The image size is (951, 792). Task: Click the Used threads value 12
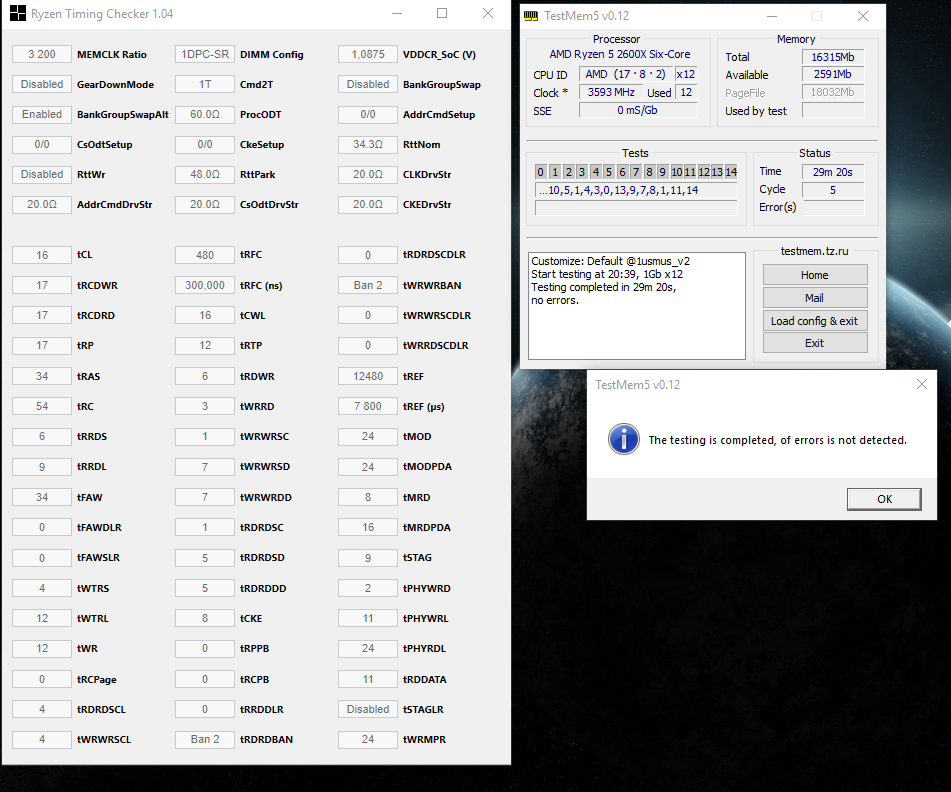(x=686, y=92)
